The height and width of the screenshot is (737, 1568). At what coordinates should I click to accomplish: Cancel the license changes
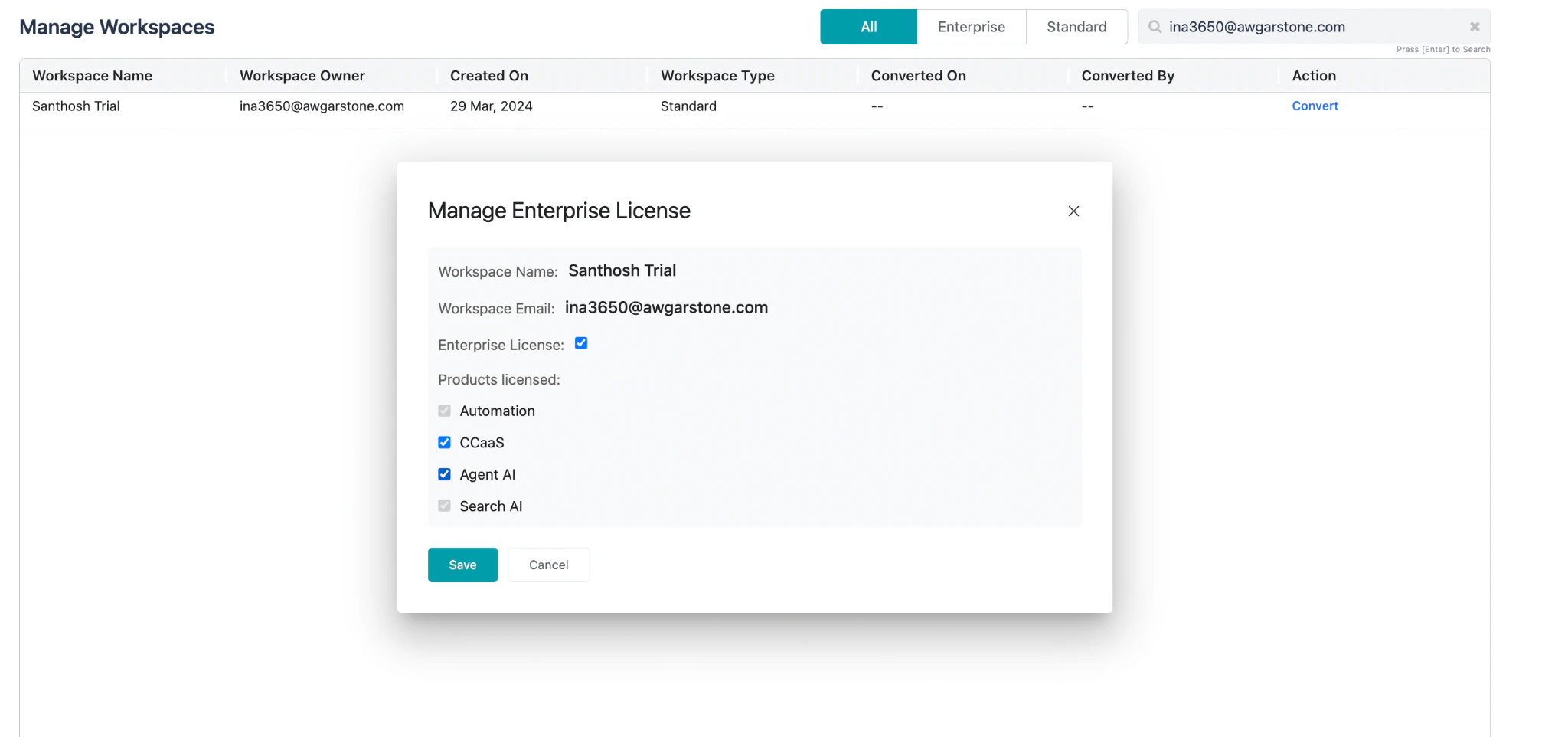pyautogui.click(x=548, y=565)
